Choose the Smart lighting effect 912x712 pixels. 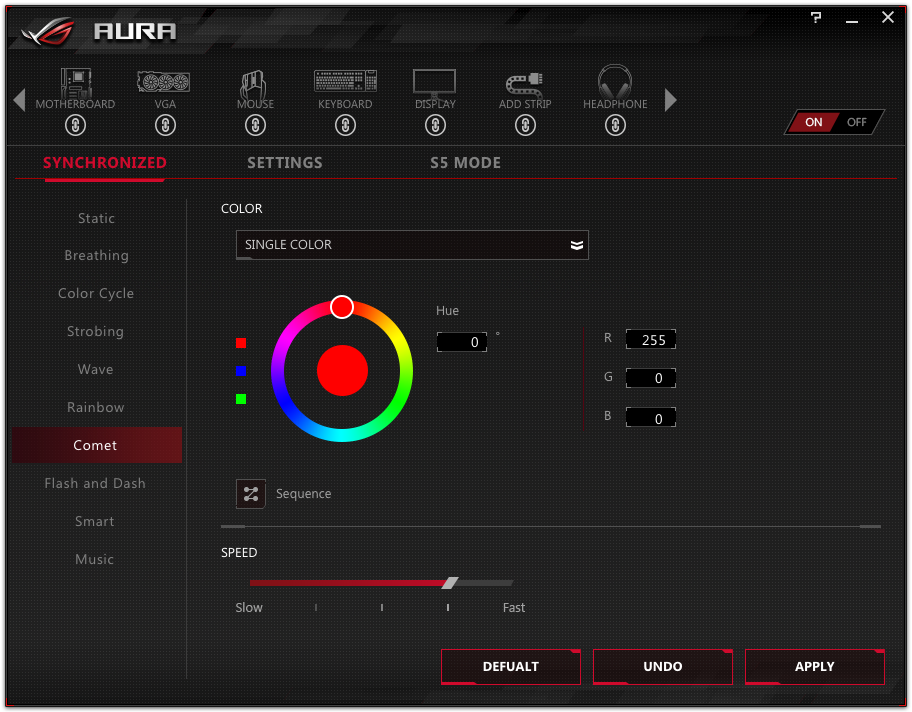97,521
